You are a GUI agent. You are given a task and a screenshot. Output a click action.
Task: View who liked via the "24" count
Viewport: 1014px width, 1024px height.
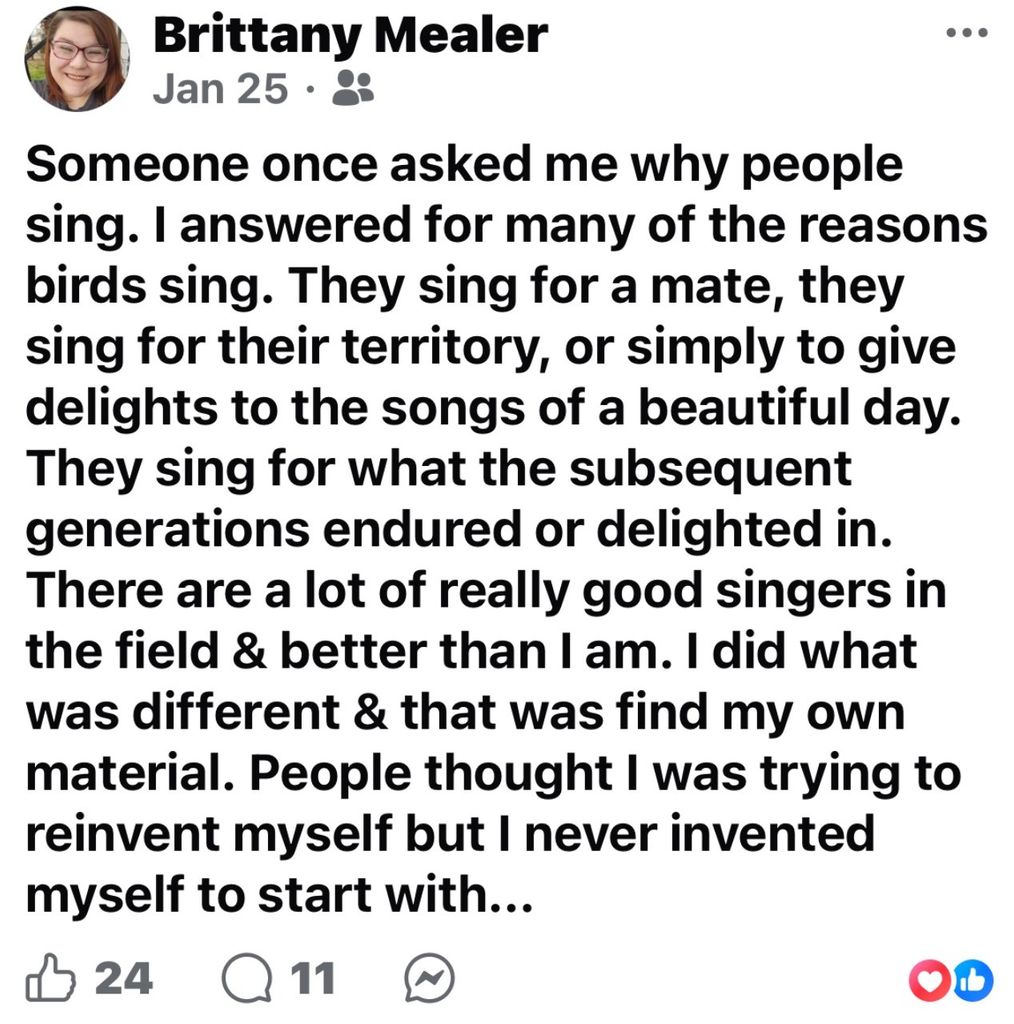tap(124, 979)
